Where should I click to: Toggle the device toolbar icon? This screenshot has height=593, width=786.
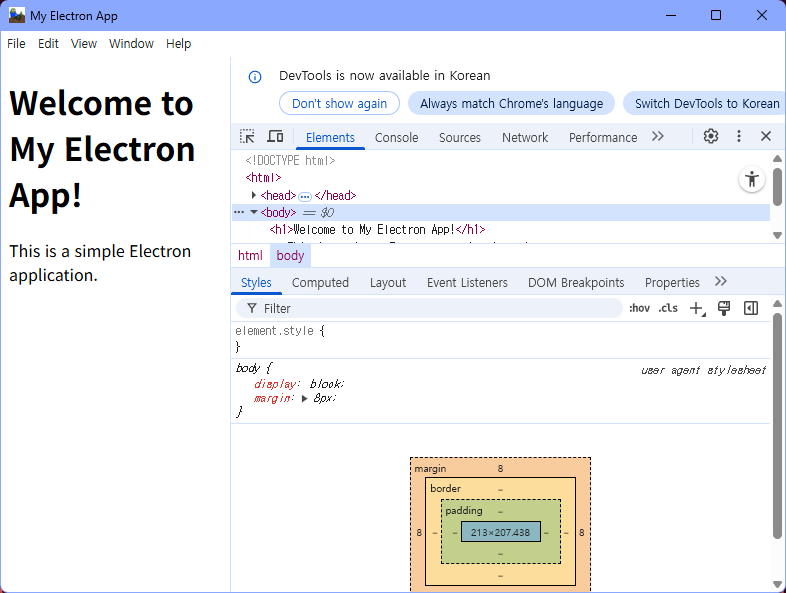pyautogui.click(x=275, y=137)
